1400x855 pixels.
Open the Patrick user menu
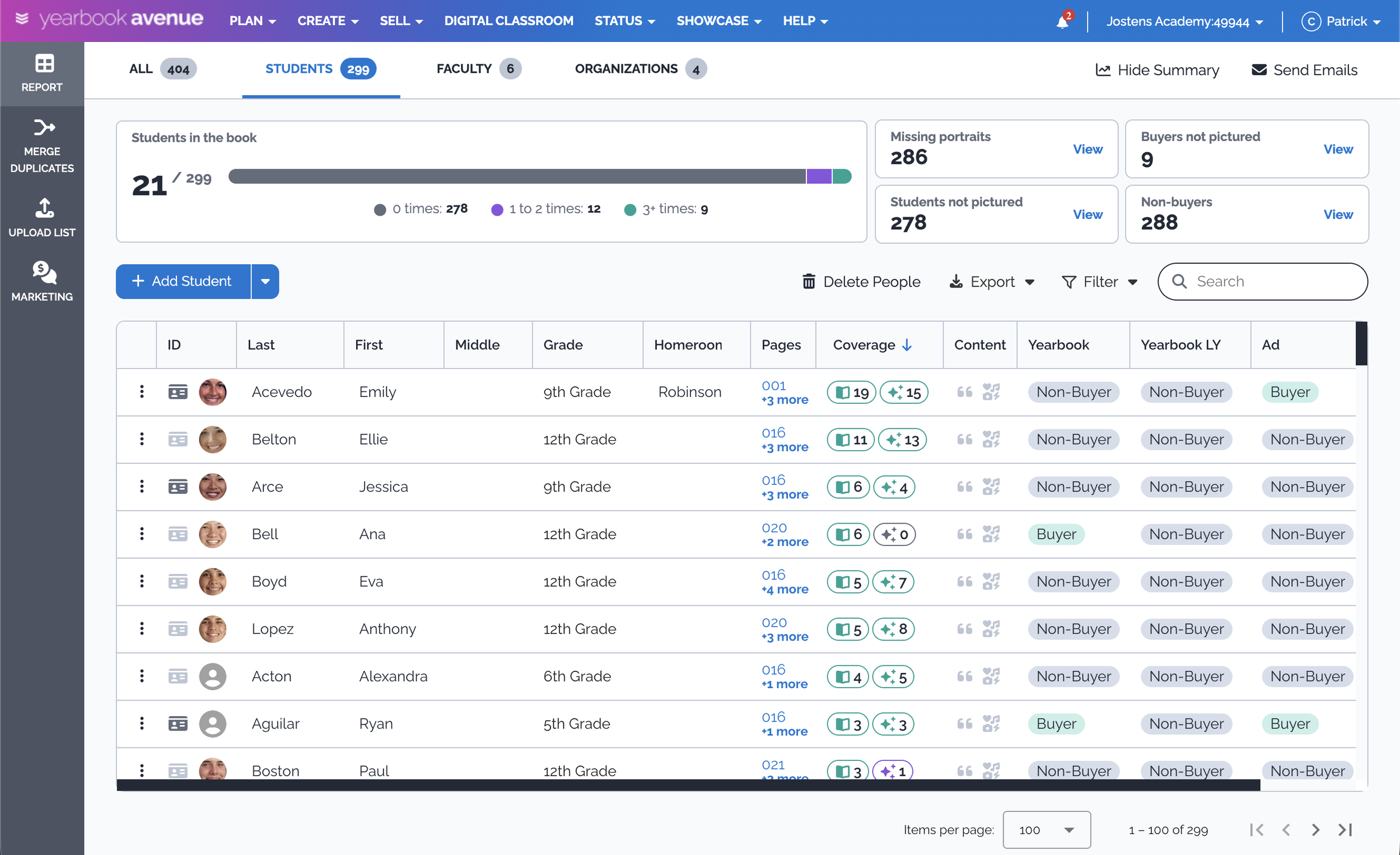(1341, 22)
